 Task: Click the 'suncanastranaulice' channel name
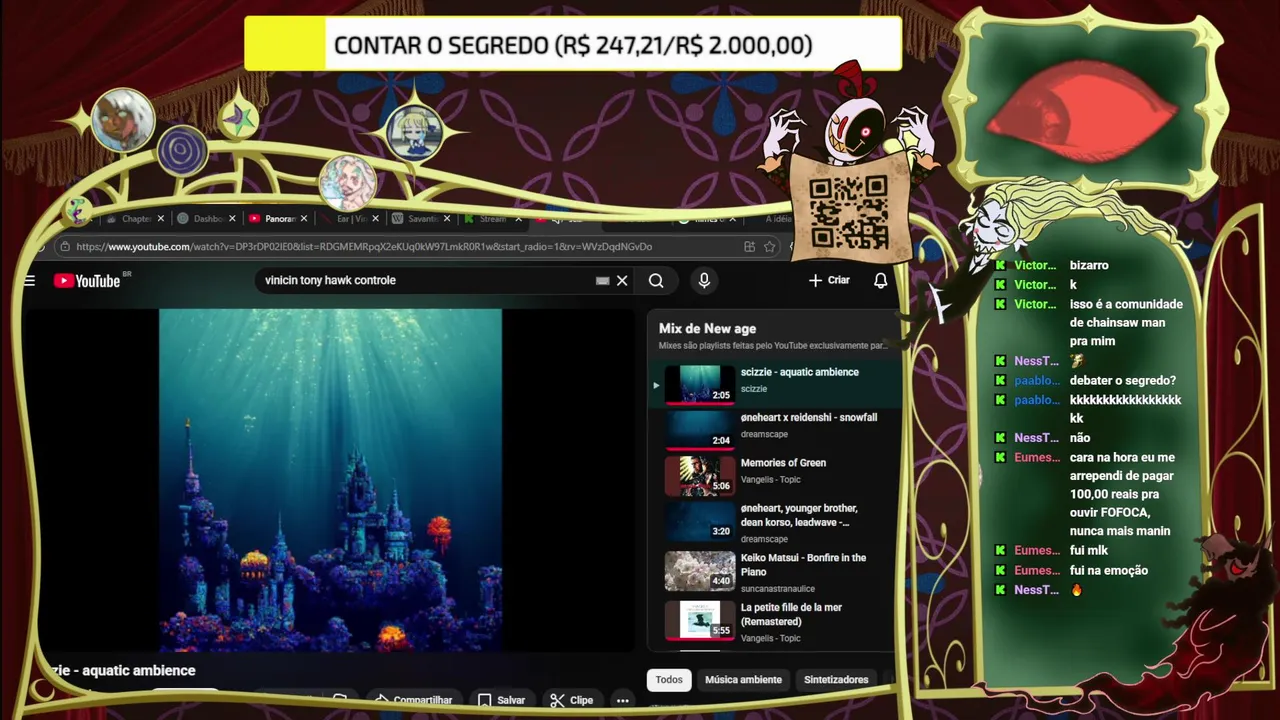[777, 589]
